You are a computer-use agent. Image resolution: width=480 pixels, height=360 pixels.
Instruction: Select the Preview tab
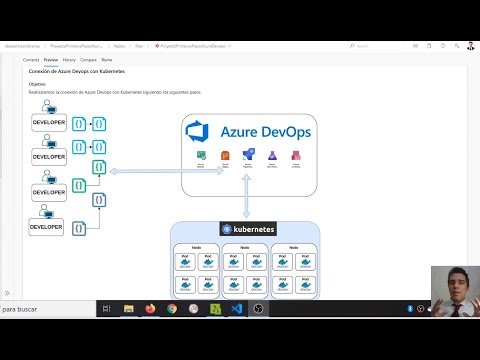51,60
